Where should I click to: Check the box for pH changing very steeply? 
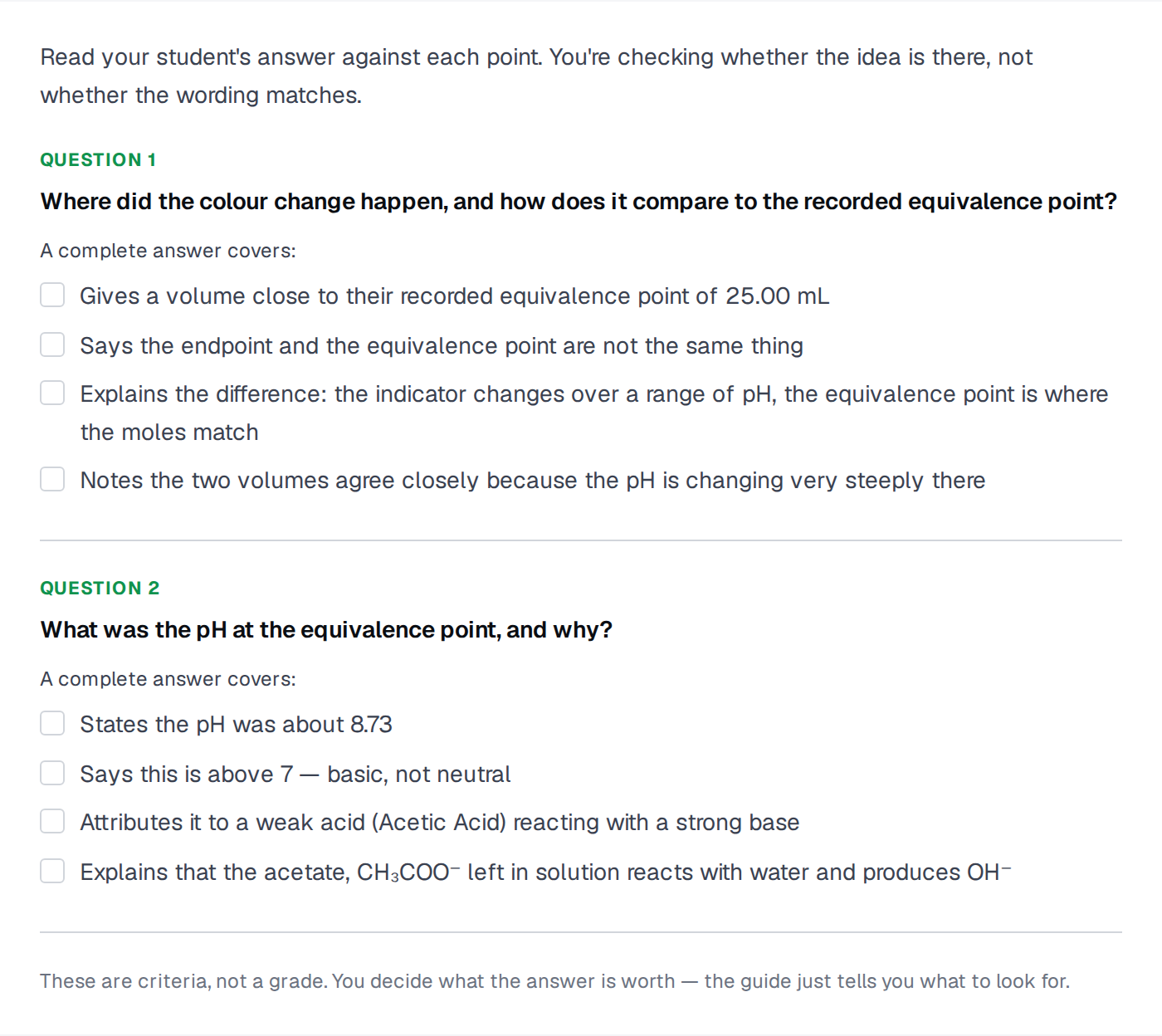pyautogui.click(x=52, y=479)
